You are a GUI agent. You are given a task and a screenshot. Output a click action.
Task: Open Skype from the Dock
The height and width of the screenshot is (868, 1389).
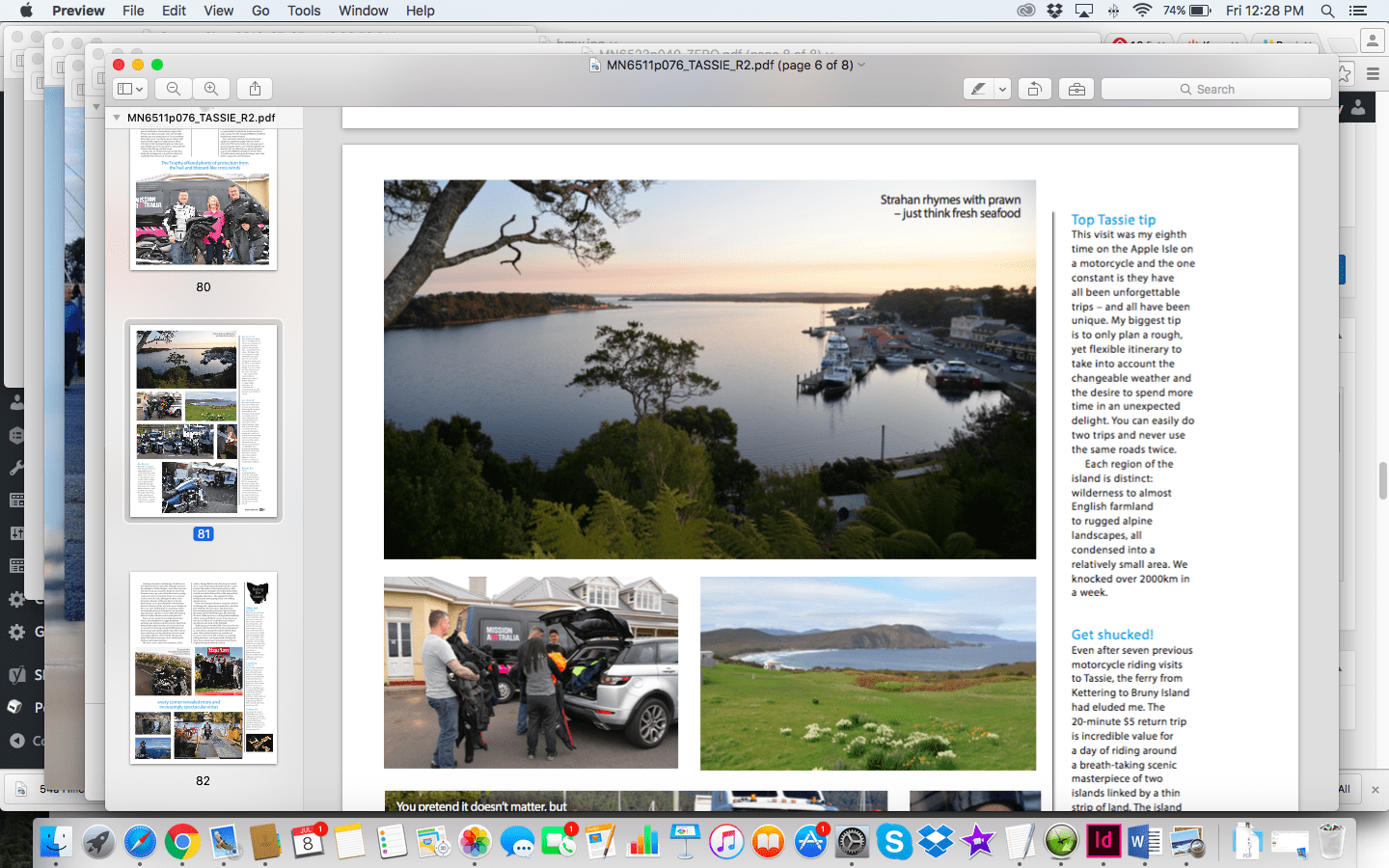[893, 842]
